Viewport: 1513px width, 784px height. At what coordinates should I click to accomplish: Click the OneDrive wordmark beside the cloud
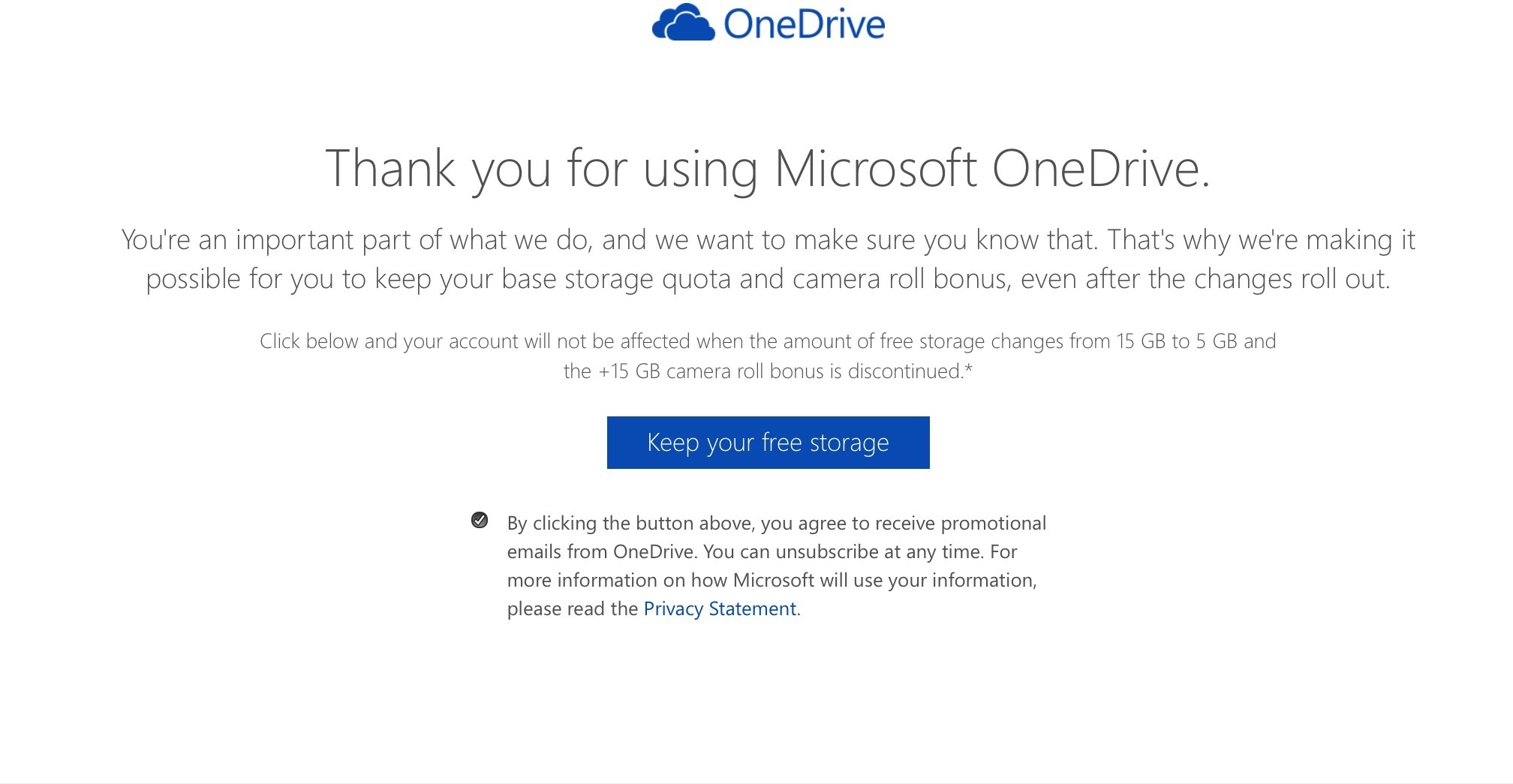pos(804,24)
